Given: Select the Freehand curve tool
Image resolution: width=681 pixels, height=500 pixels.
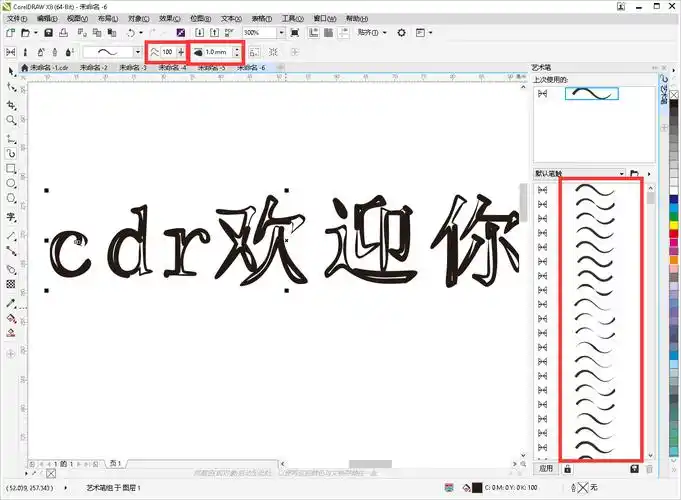Looking at the screenshot, I should [x=11, y=139].
